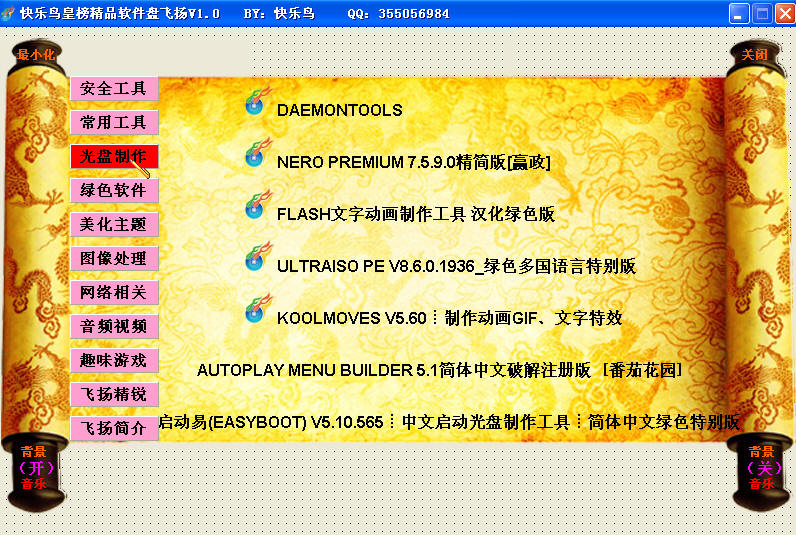Viewport: 796px width, 535px height.
Task: Click the icon beside KOOLMOVES V5.60
Action: [x=258, y=309]
